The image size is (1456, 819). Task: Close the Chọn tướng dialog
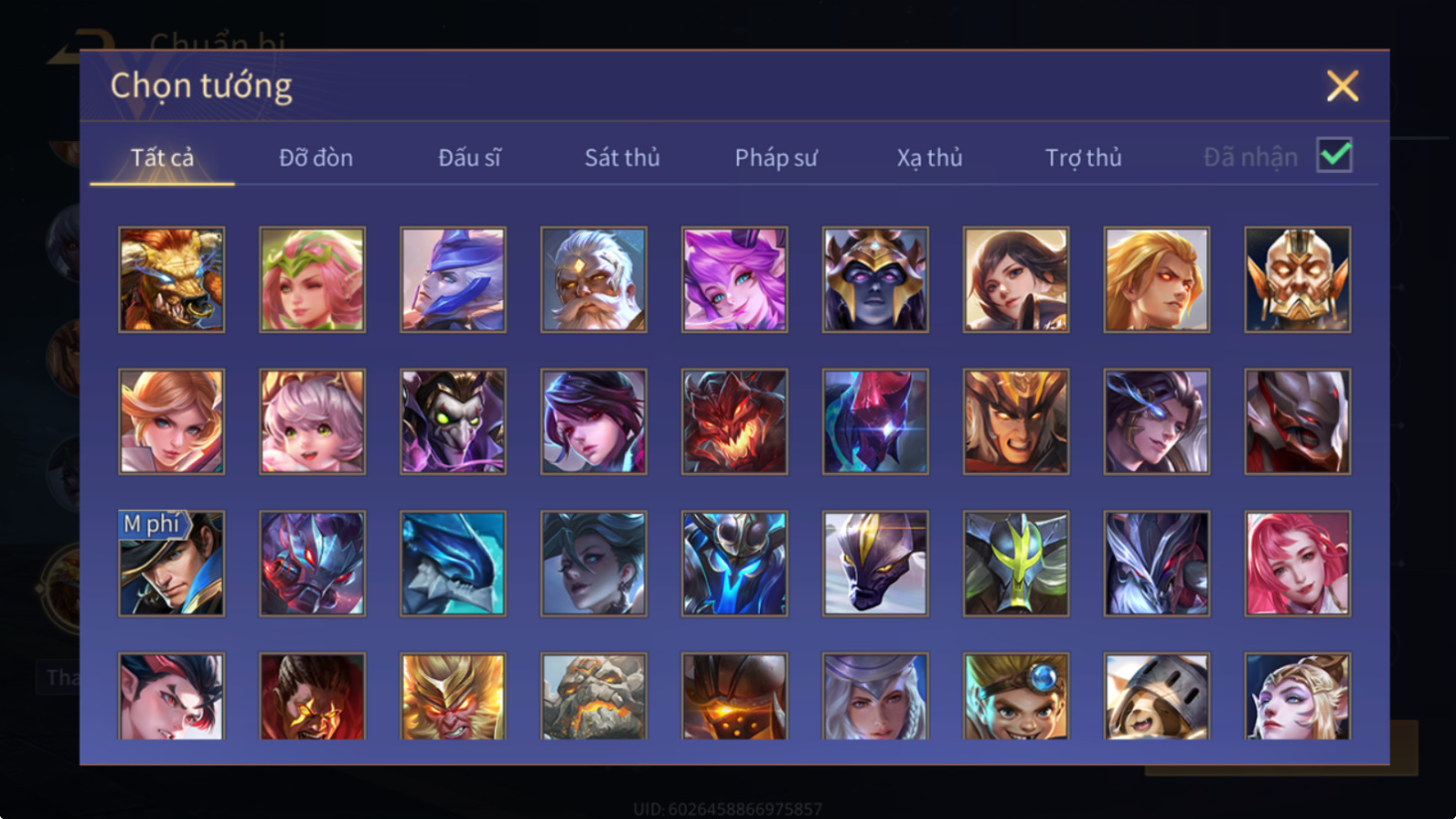click(x=1342, y=86)
